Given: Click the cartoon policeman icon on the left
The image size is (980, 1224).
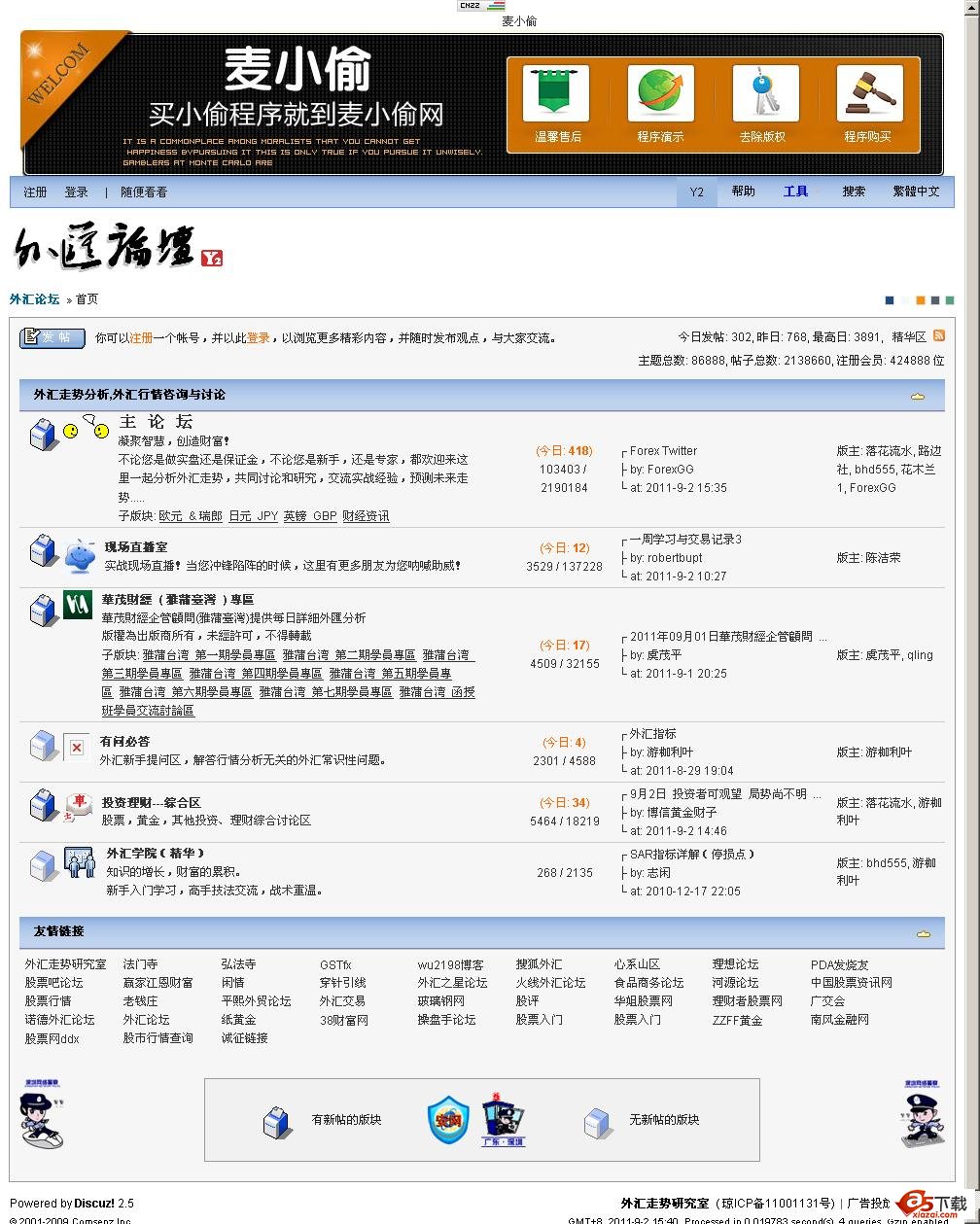Looking at the screenshot, I should (x=41, y=1114).
